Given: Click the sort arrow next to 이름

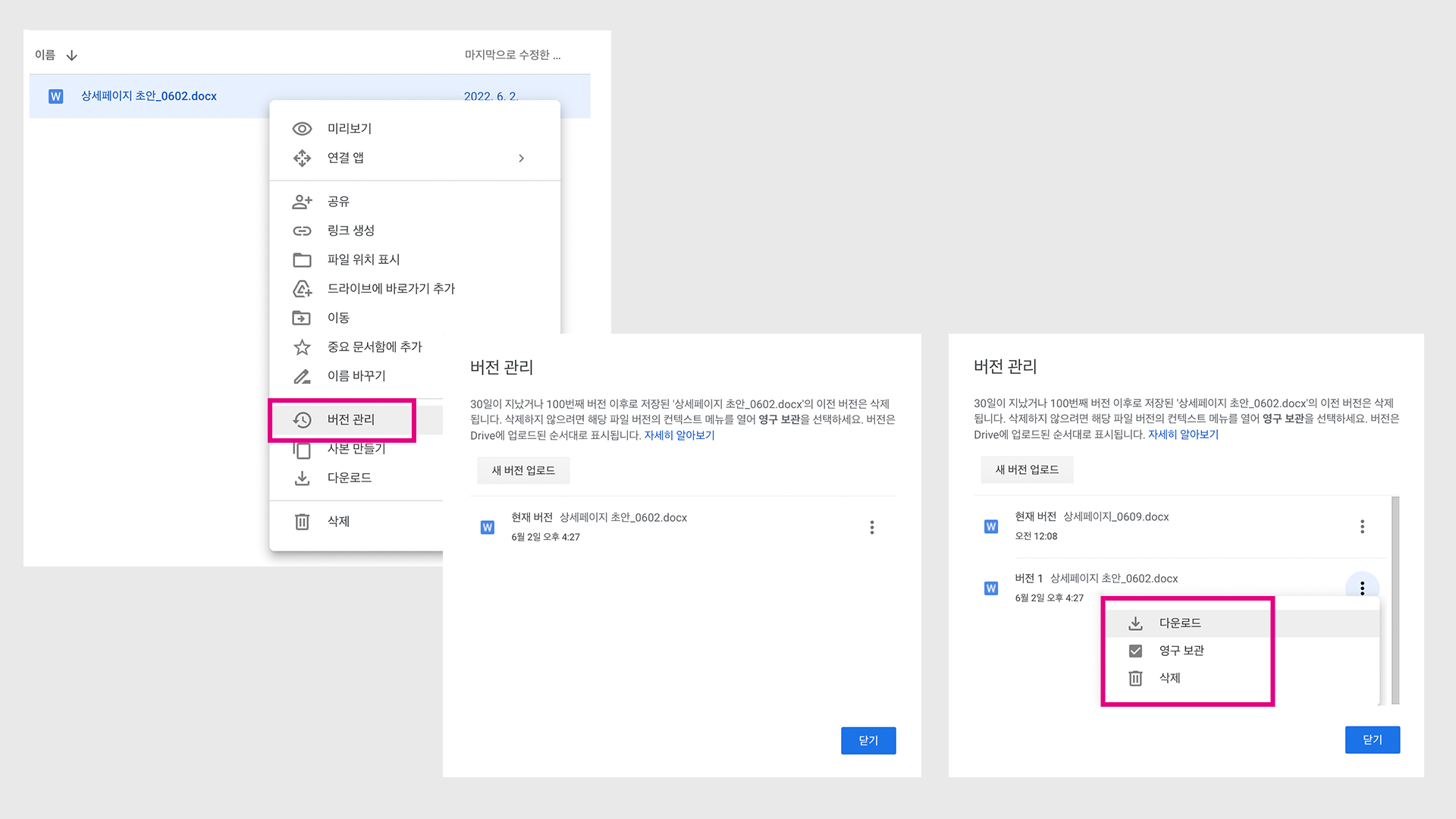Looking at the screenshot, I should pyautogui.click(x=71, y=55).
